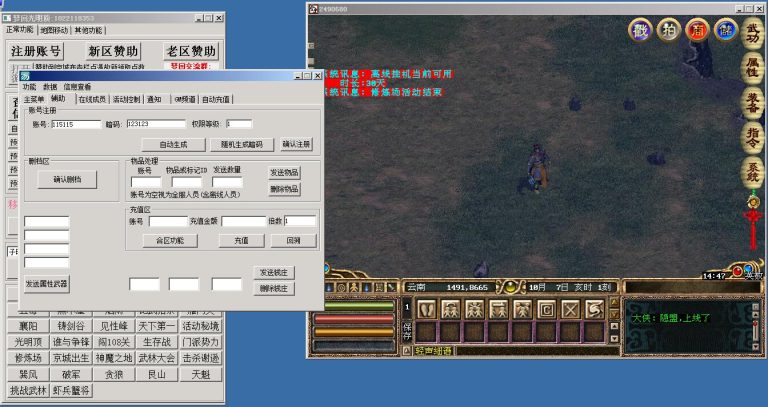The image size is (768, 407).
Task: Click the second hotbar icon with two figures
Action: [x=450, y=309]
